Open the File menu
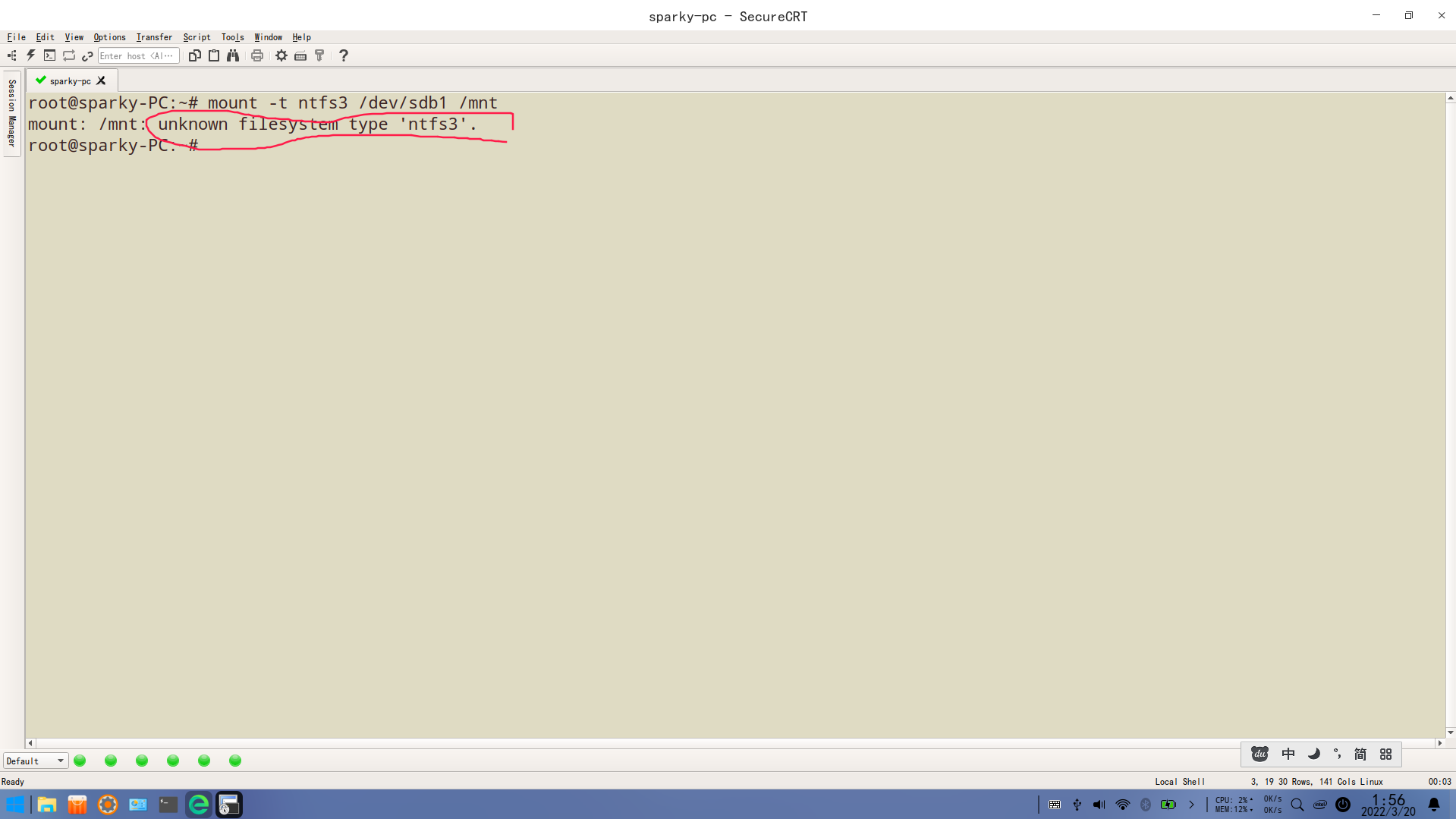1456x819 pixels. point(17,37)
